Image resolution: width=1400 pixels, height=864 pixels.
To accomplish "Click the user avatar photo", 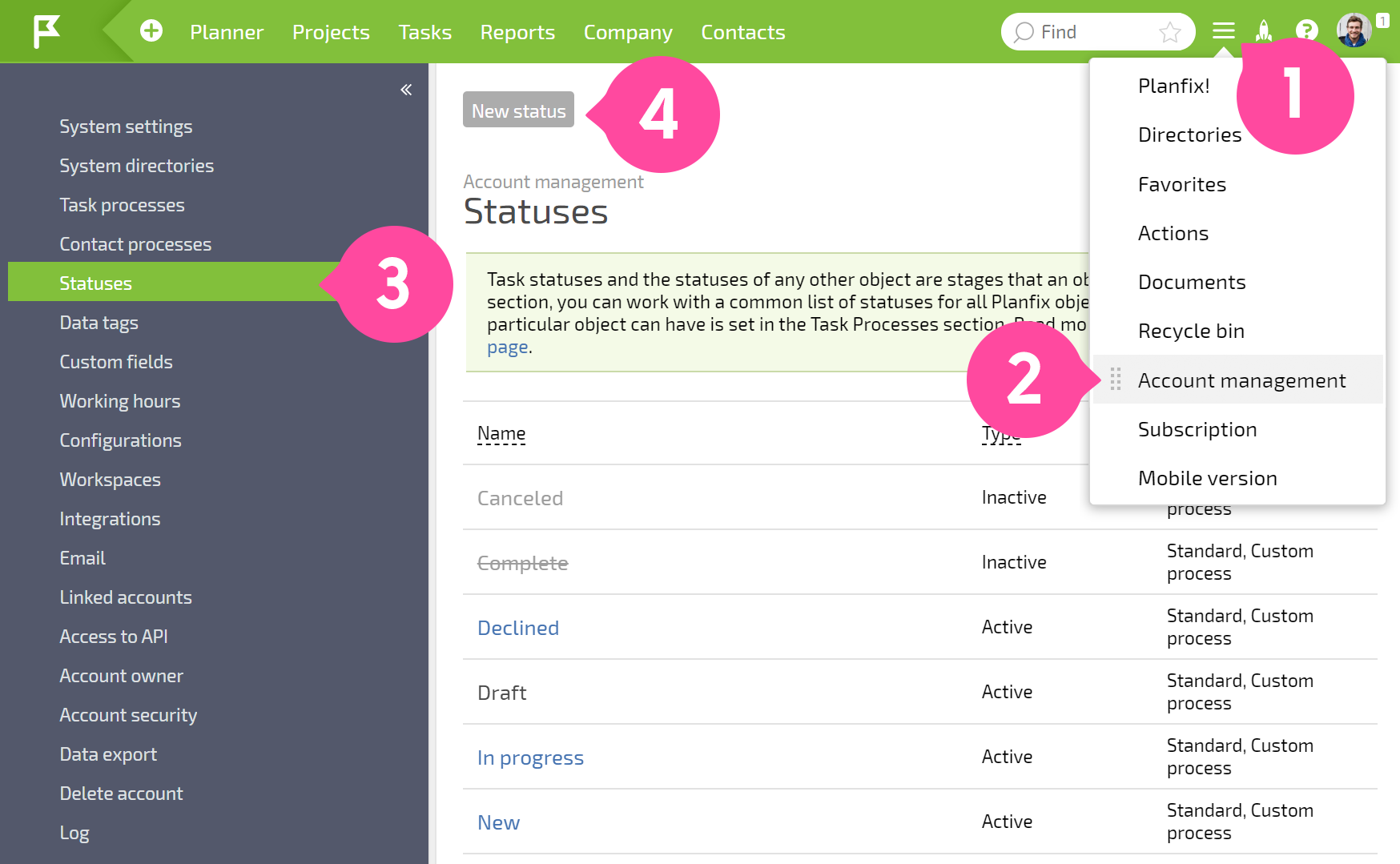I will [1354, 30].
